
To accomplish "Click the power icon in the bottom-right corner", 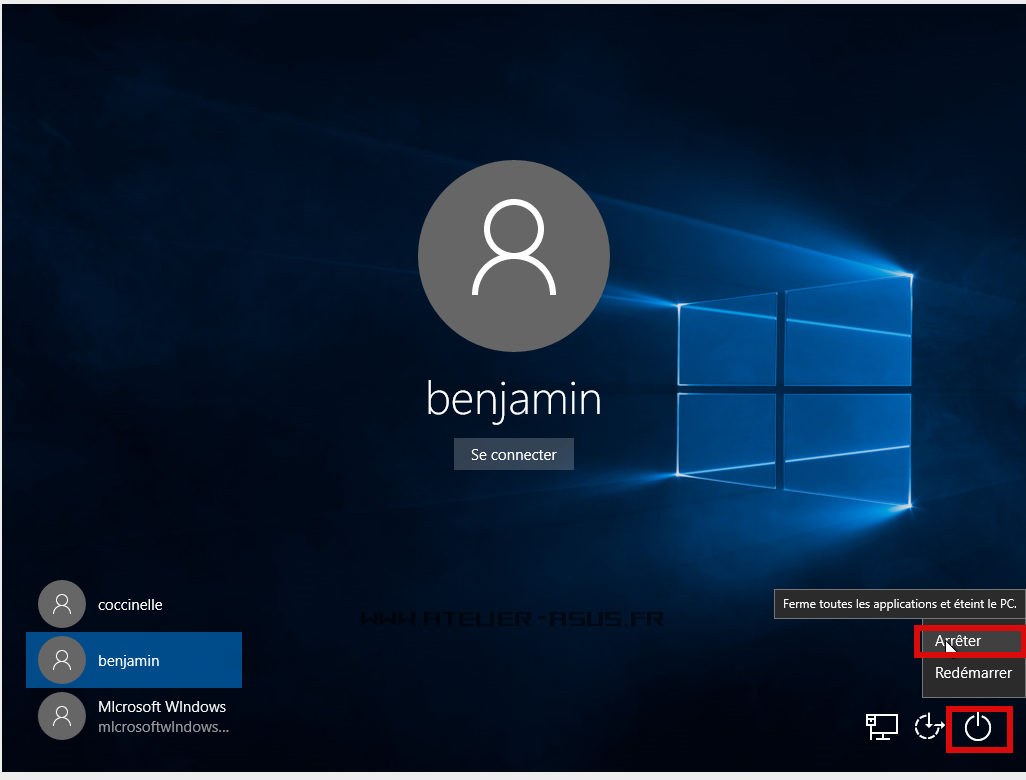I will [978, 729].
